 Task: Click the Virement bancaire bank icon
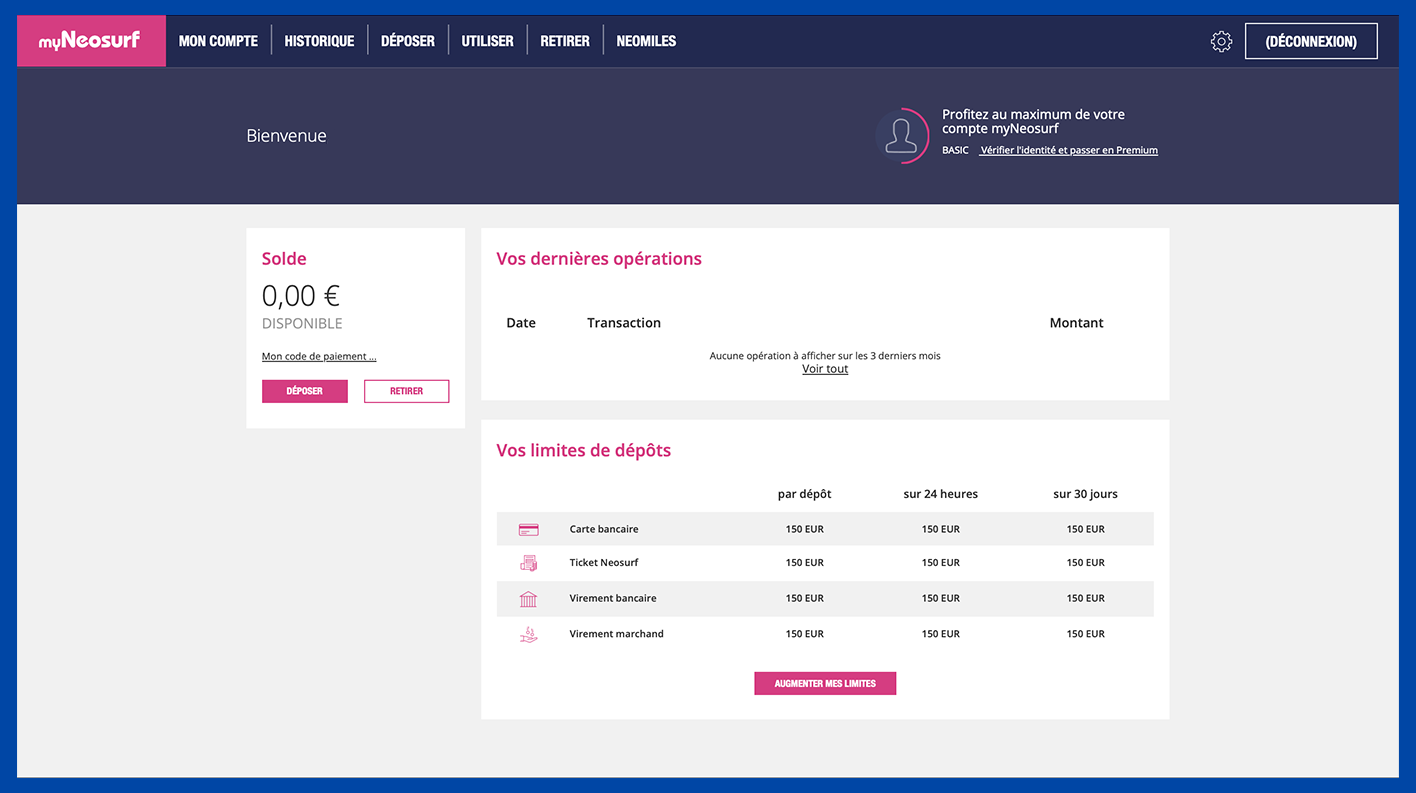click(x=528, y=598)
